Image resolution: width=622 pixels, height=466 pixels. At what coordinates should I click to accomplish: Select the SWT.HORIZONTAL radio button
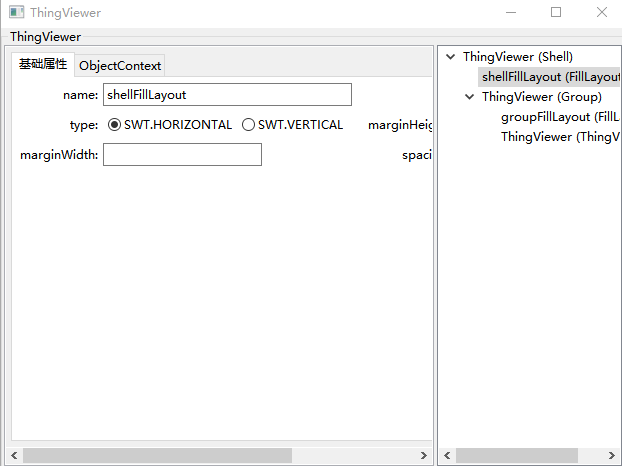click(x=114, y=125)
